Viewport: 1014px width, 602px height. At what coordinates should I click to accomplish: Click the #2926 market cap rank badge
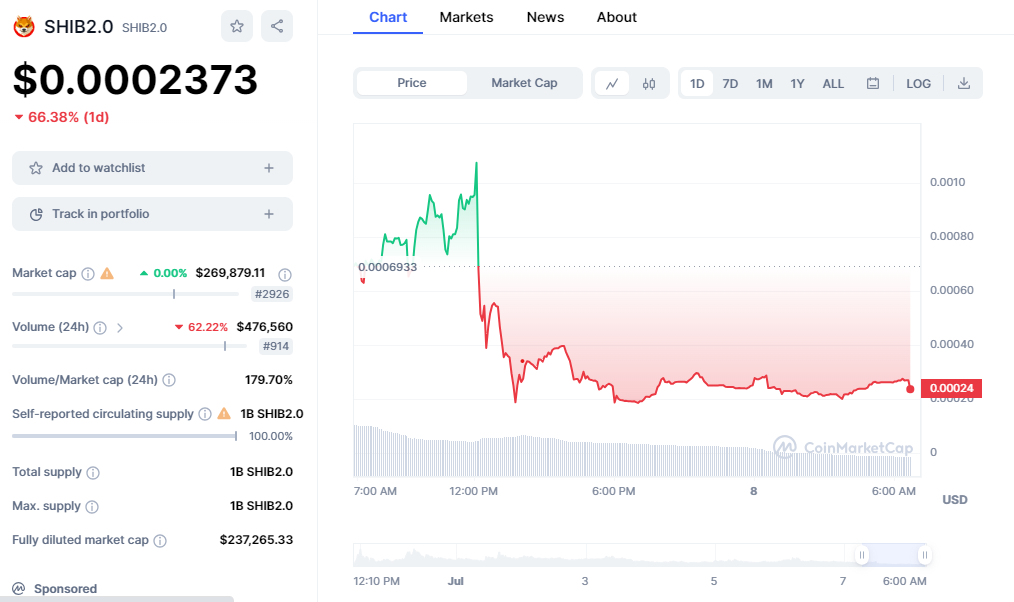tap(272, 294)
